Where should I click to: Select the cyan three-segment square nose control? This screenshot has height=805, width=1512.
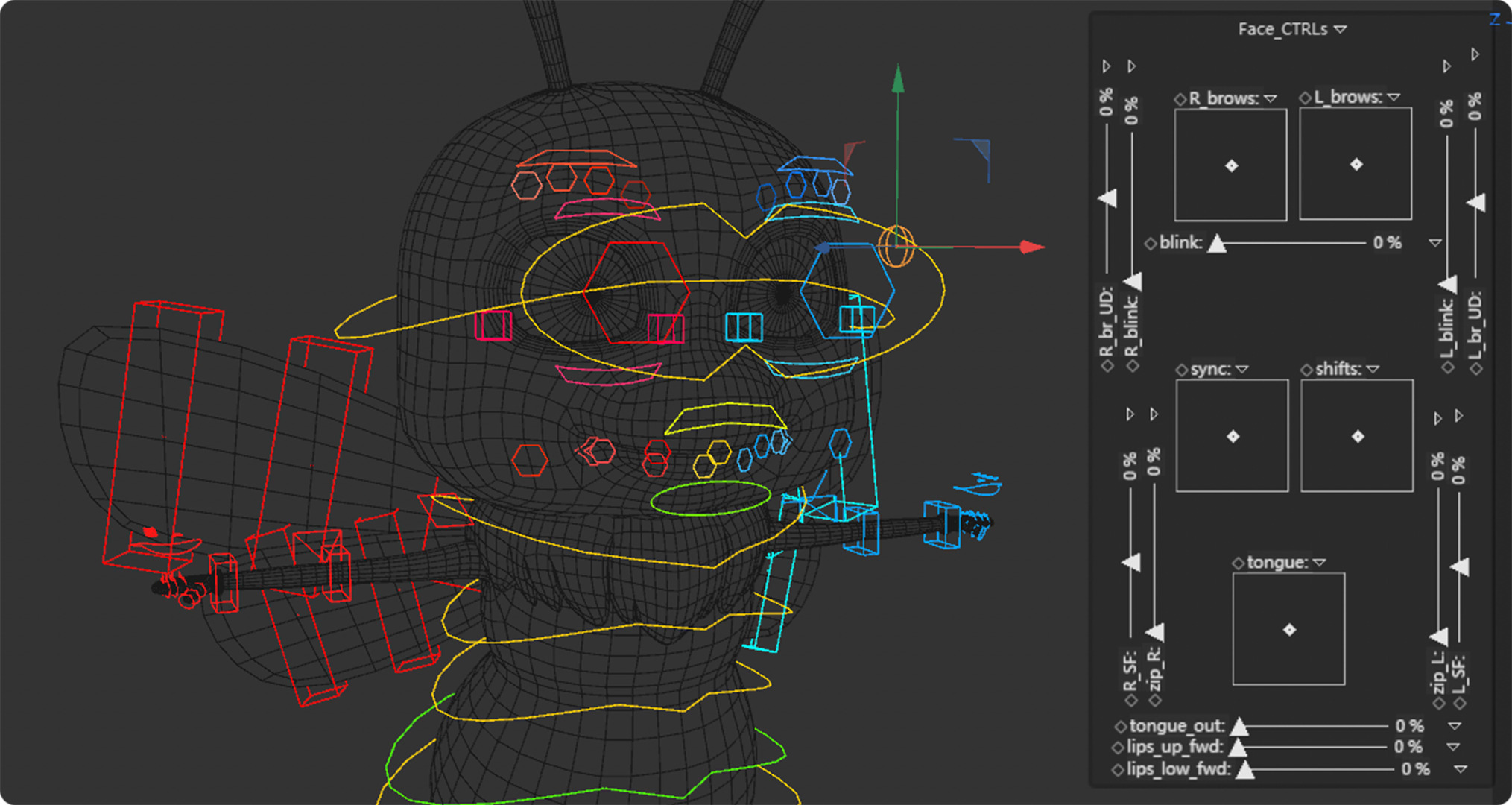click(744, 327)
